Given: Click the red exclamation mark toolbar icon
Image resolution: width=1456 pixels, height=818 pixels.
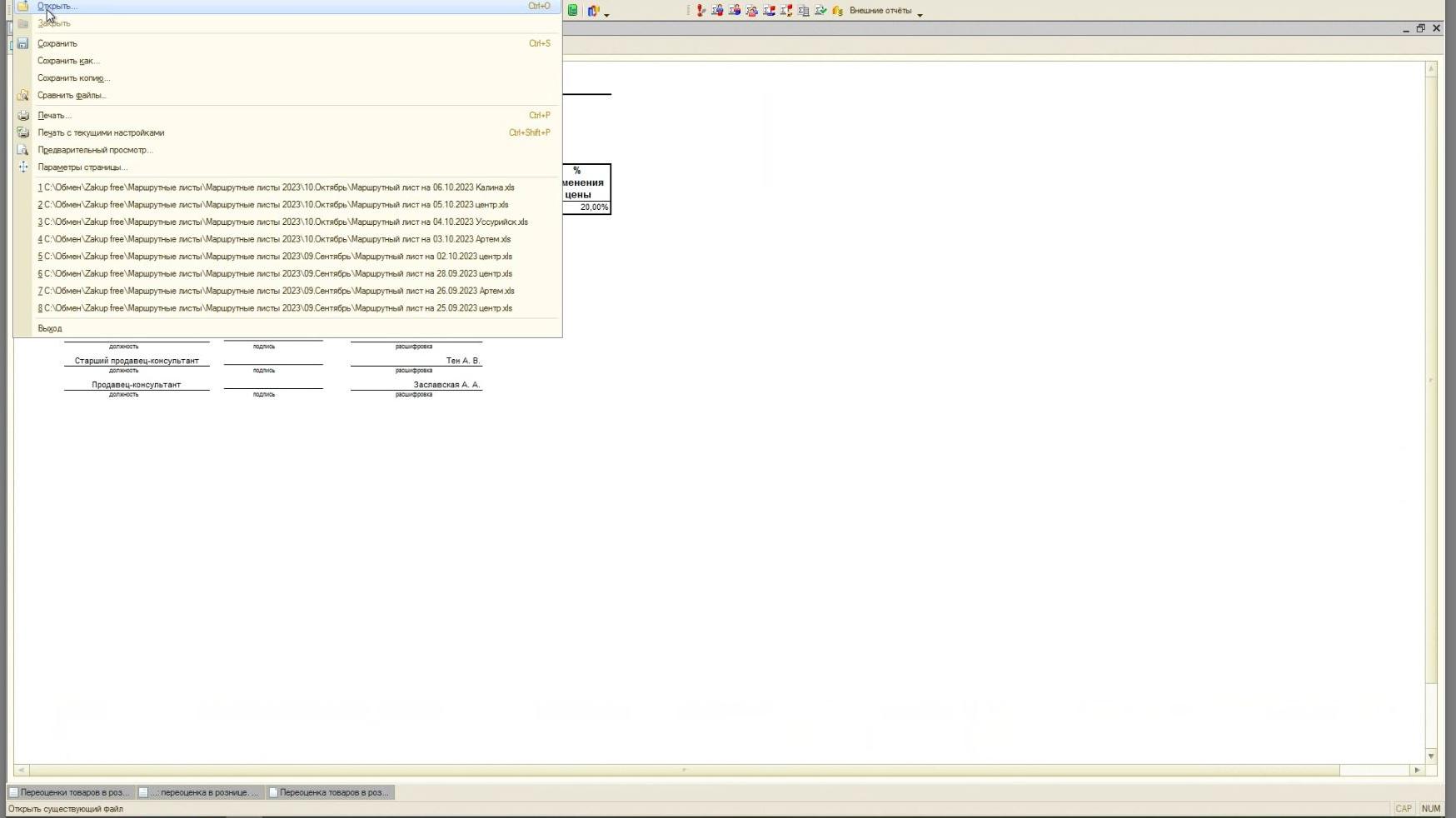Looking at the screenshot, I should click(x=701, y=11).
